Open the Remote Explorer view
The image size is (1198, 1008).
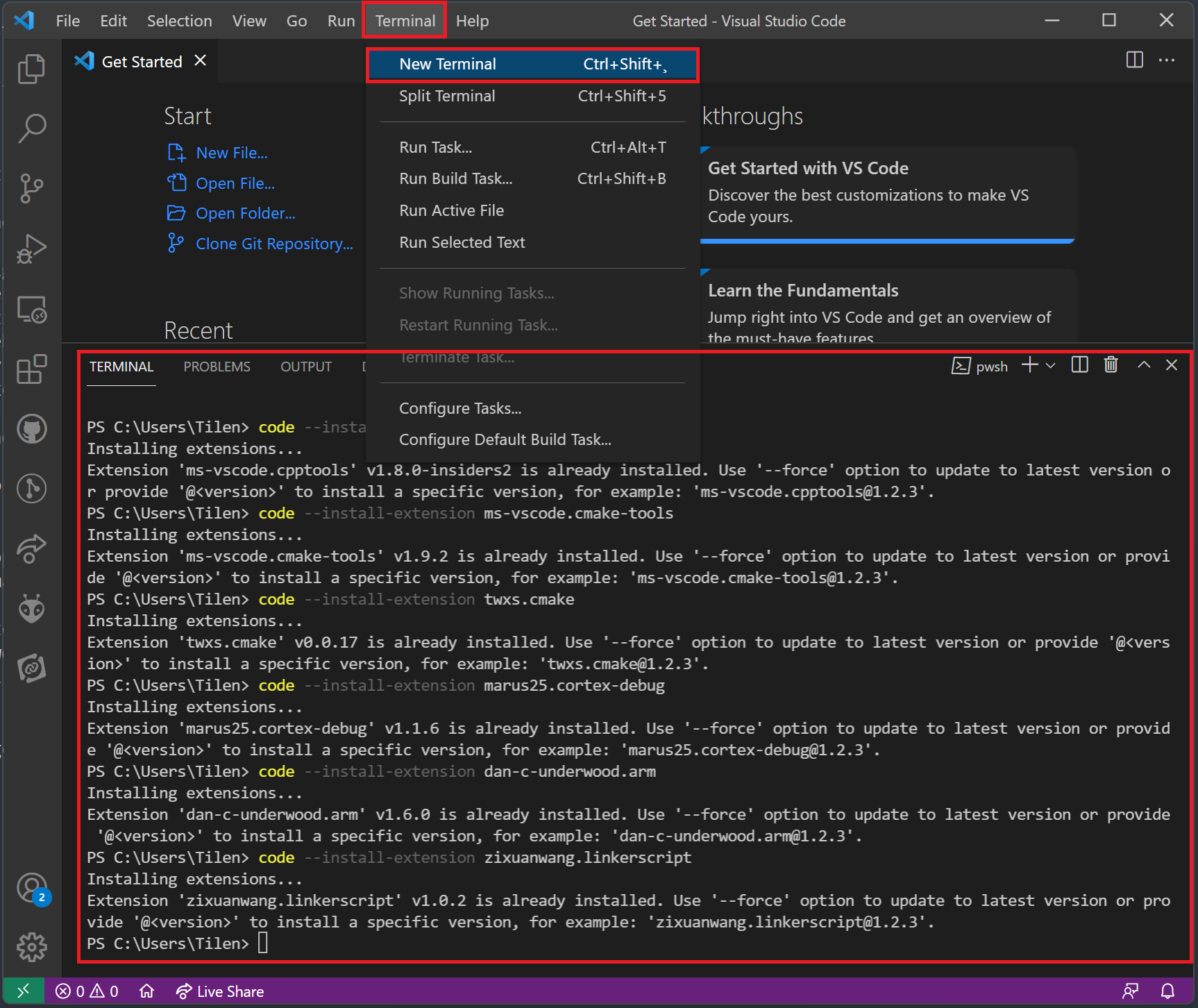point(31,309)
